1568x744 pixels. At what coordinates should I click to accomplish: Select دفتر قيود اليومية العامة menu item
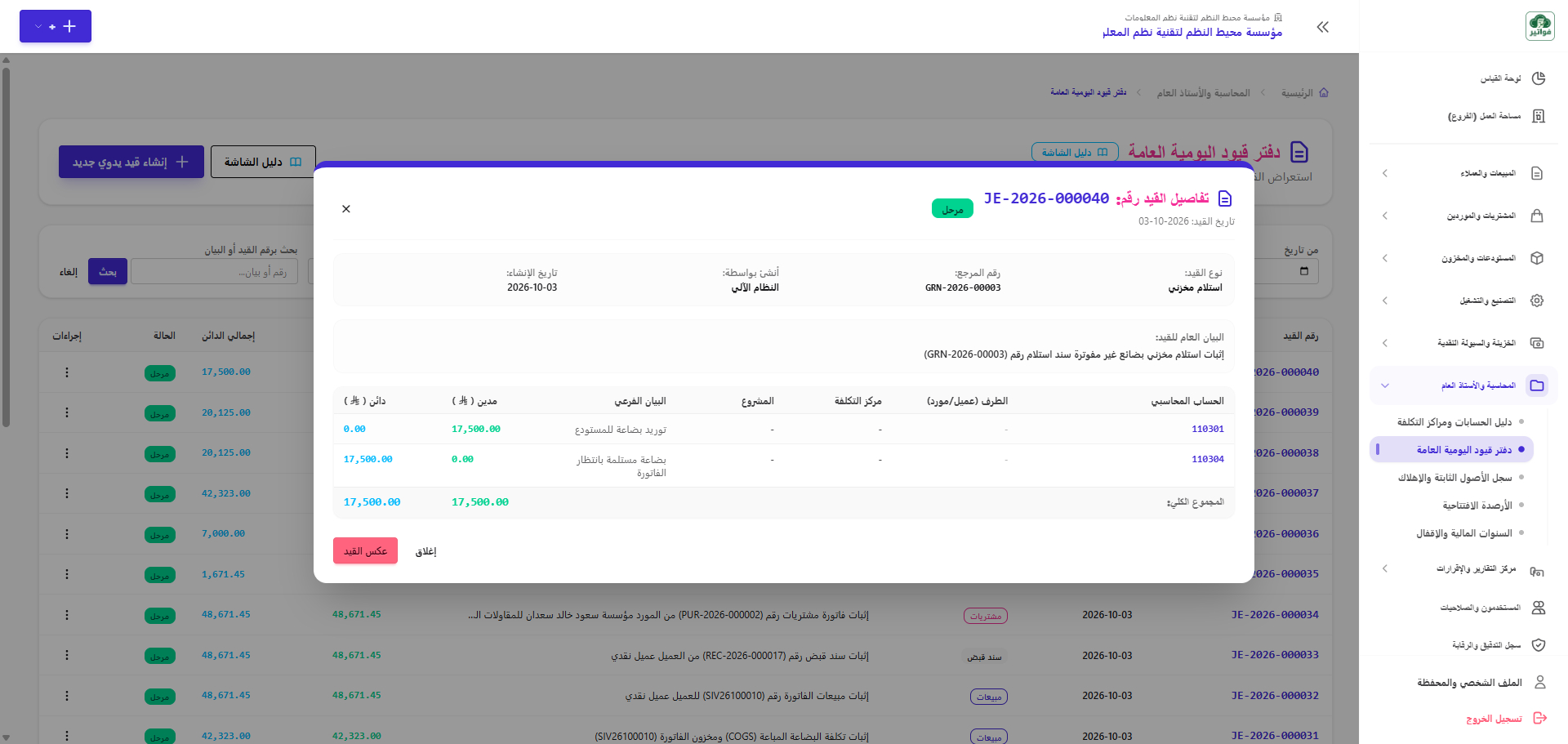point(1452,449)
